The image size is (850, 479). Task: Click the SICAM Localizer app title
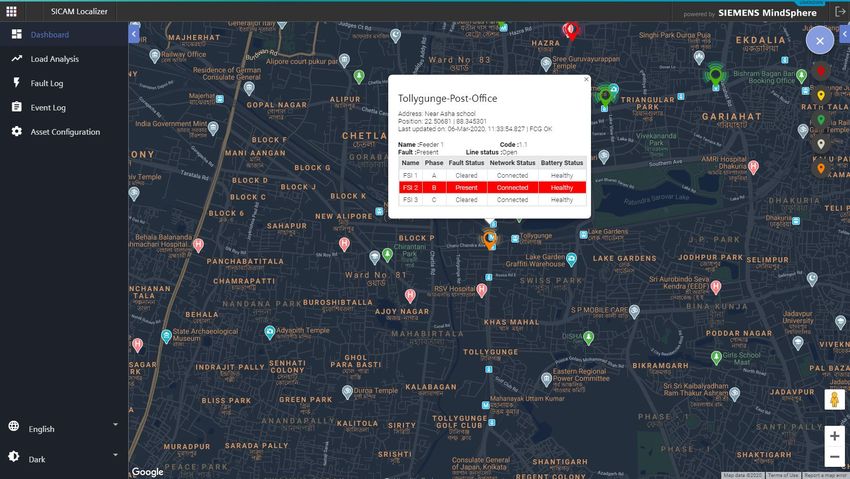[79, 11]
